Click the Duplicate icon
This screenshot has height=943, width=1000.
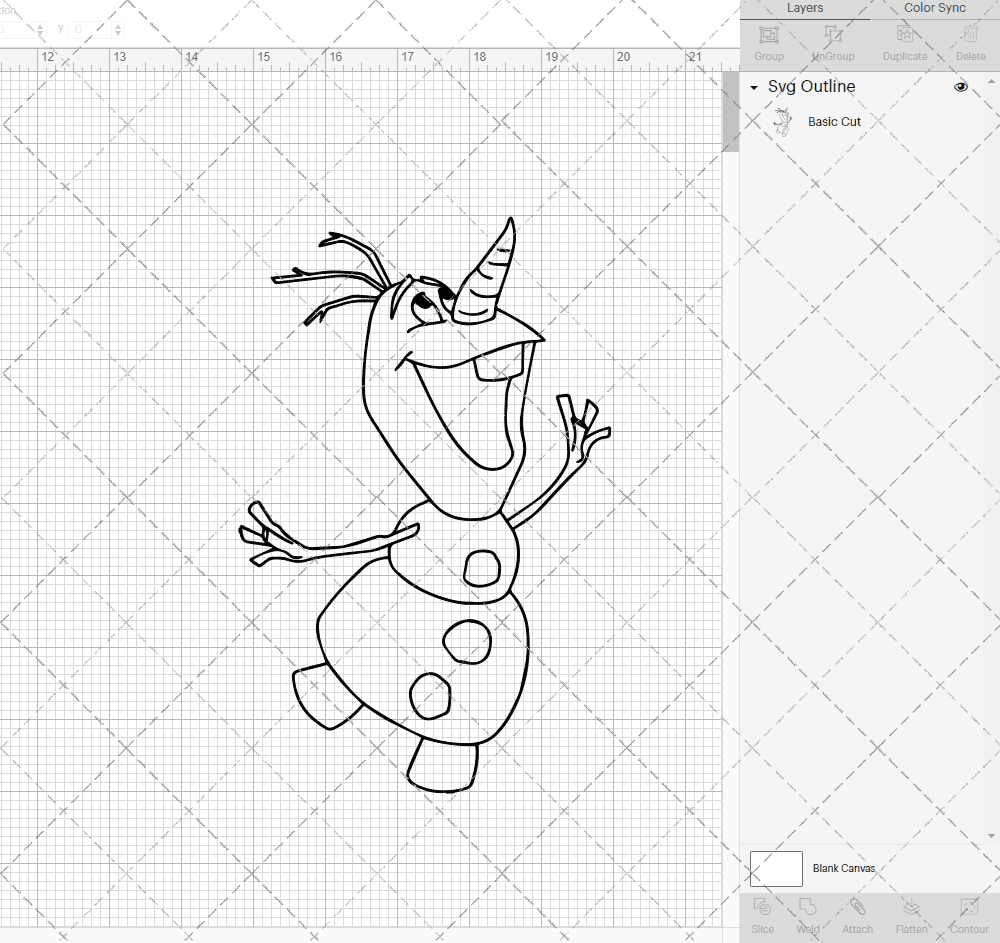point(905,38)
